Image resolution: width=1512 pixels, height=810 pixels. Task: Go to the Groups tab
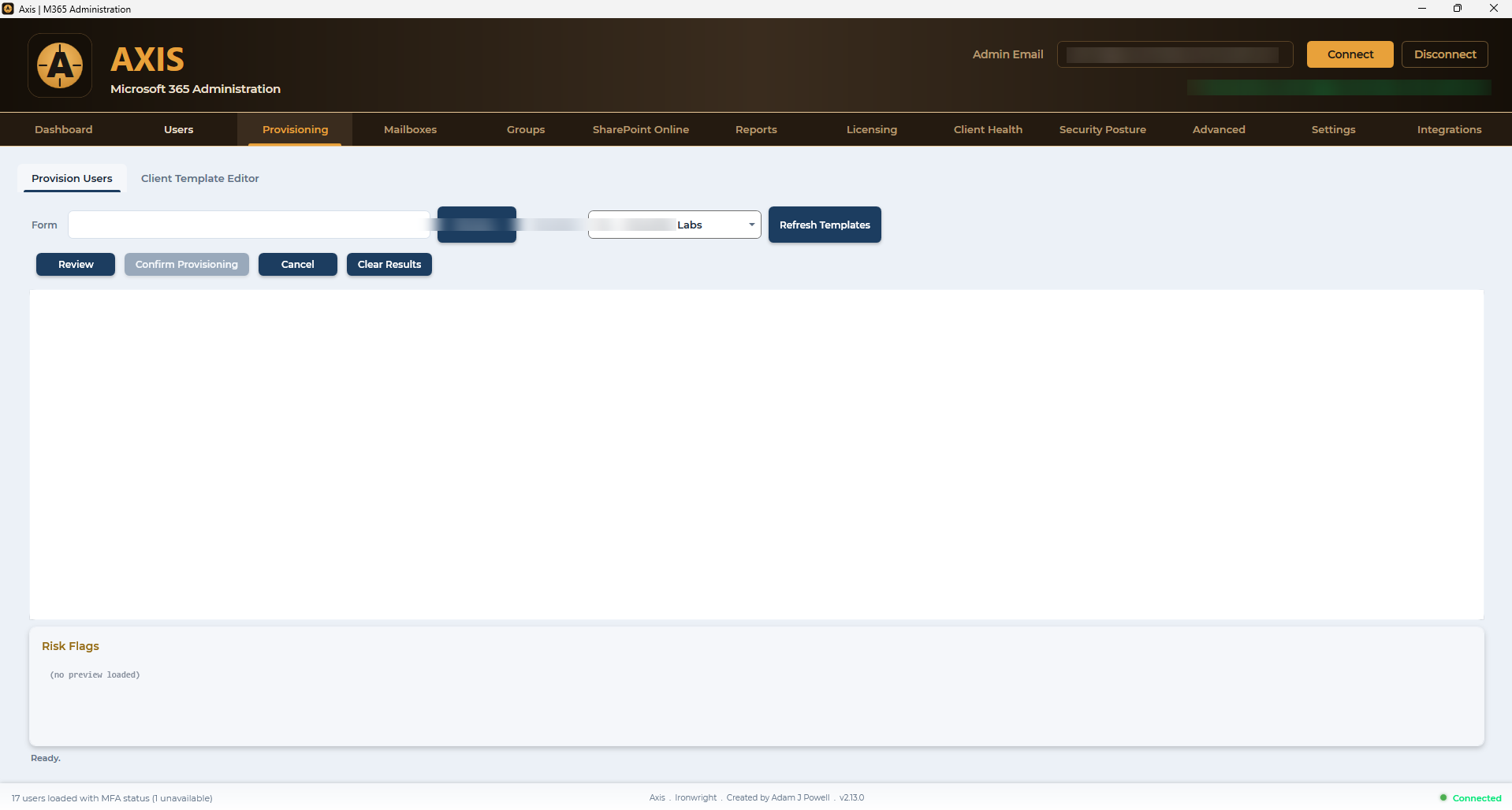point(526,129)
